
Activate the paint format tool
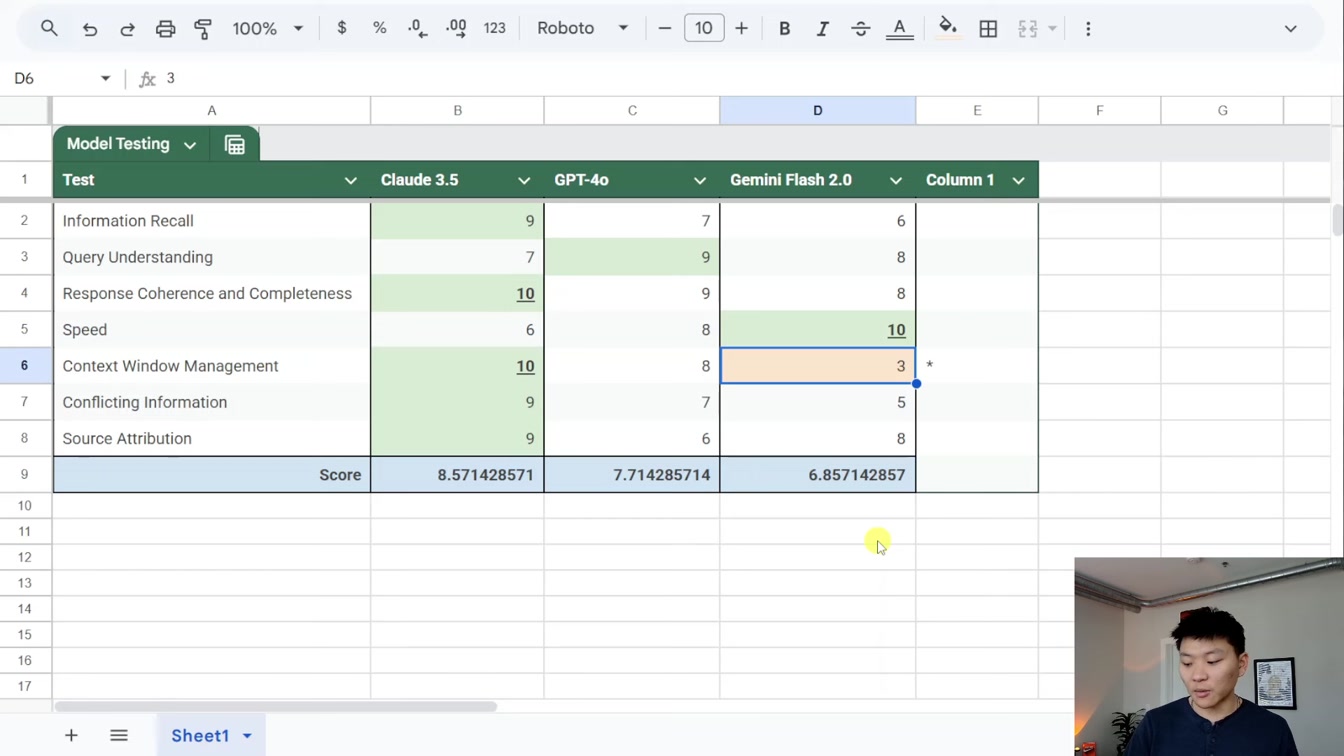click(x=203, y=29)
